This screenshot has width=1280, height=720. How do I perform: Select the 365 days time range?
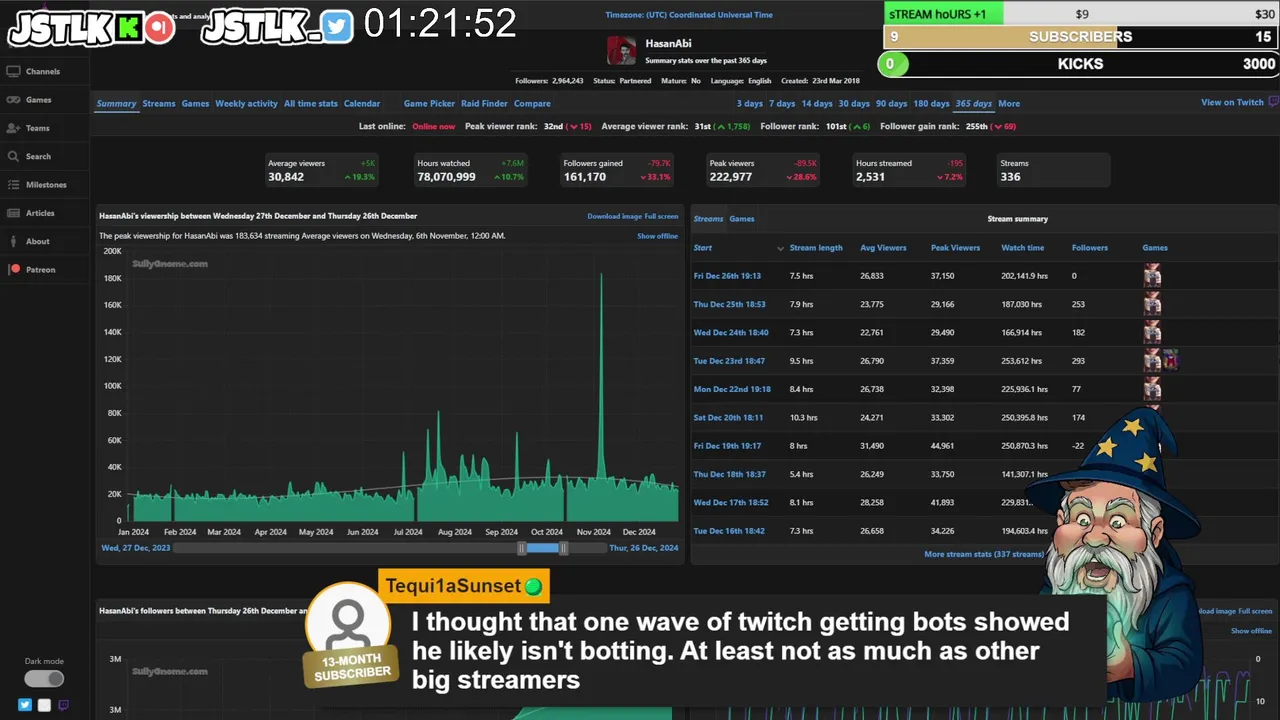973,103
